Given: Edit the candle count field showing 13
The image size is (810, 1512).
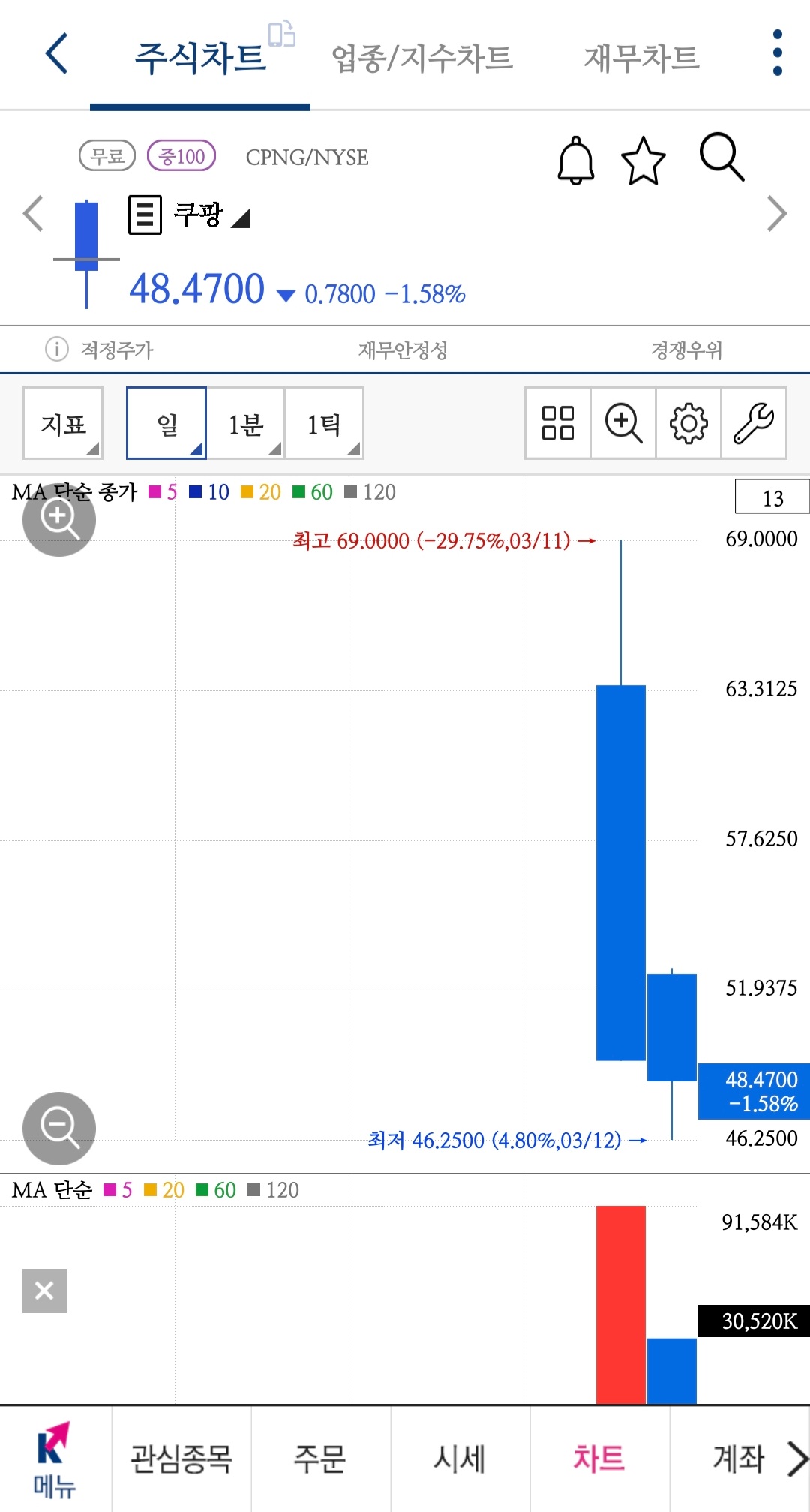Looking at the screenshot, I should (772, 497).
